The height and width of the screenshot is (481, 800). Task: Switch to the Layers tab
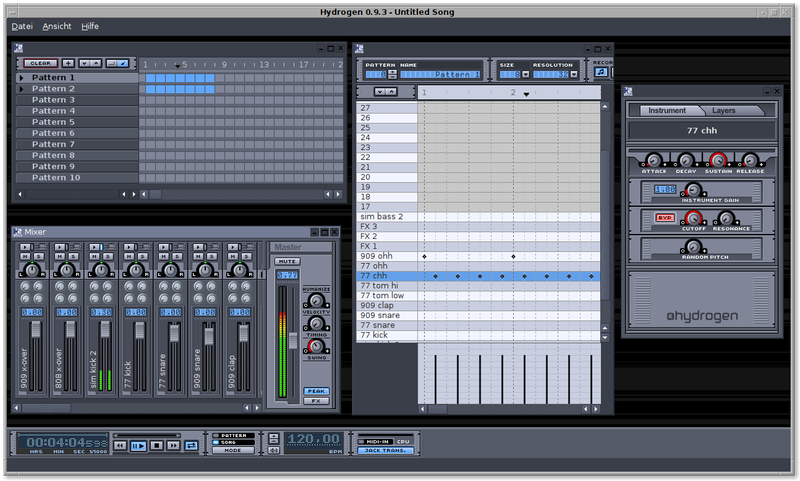[724, 111]
